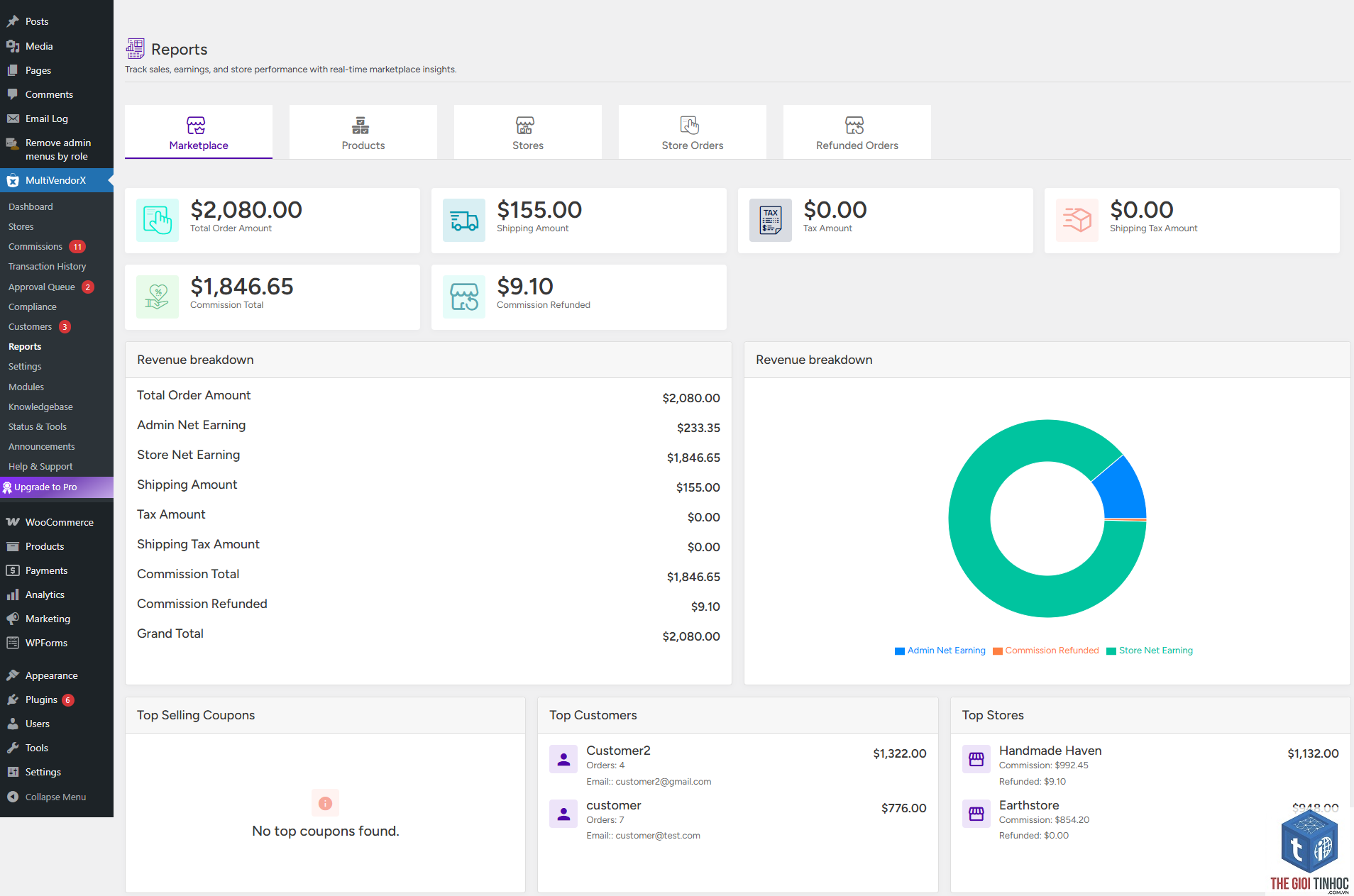This screenshot has height=896, width=1354.
Task: Click the Admin Net Earning $233.35 value
Action: pos(698,428)
